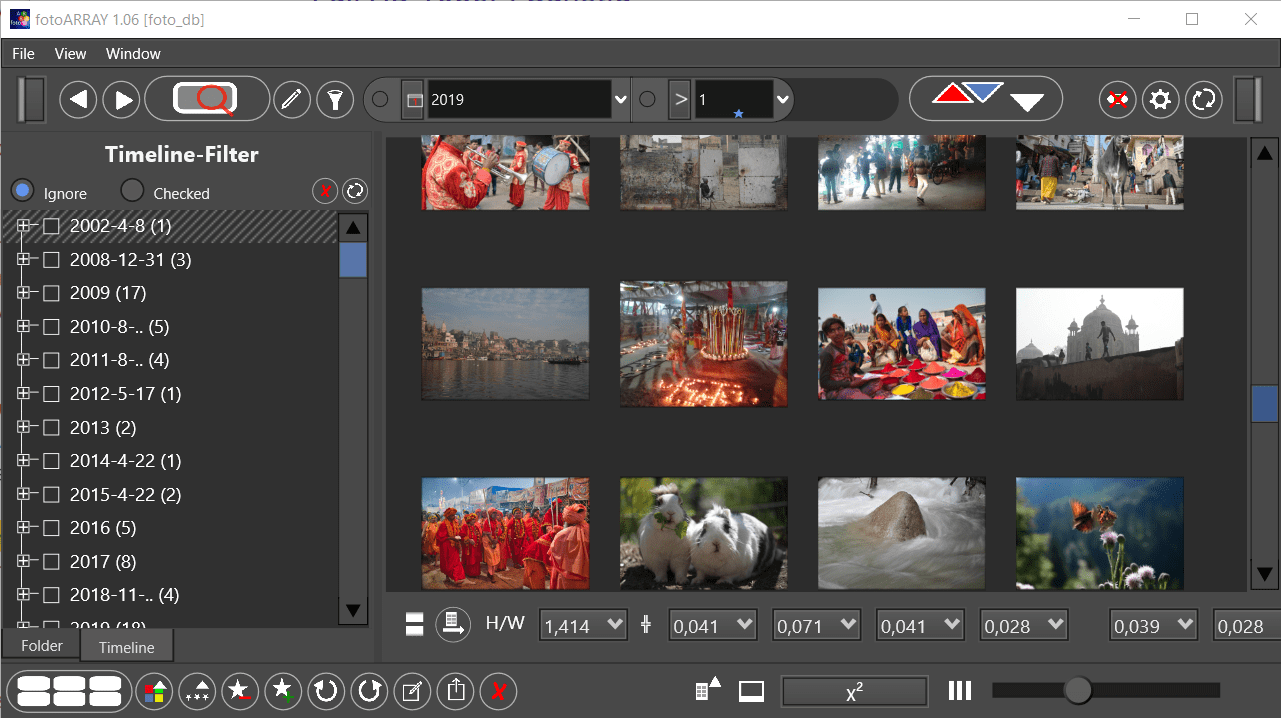
Task: Toggle the radio button before the 2019 field
Action: point(380,99)
